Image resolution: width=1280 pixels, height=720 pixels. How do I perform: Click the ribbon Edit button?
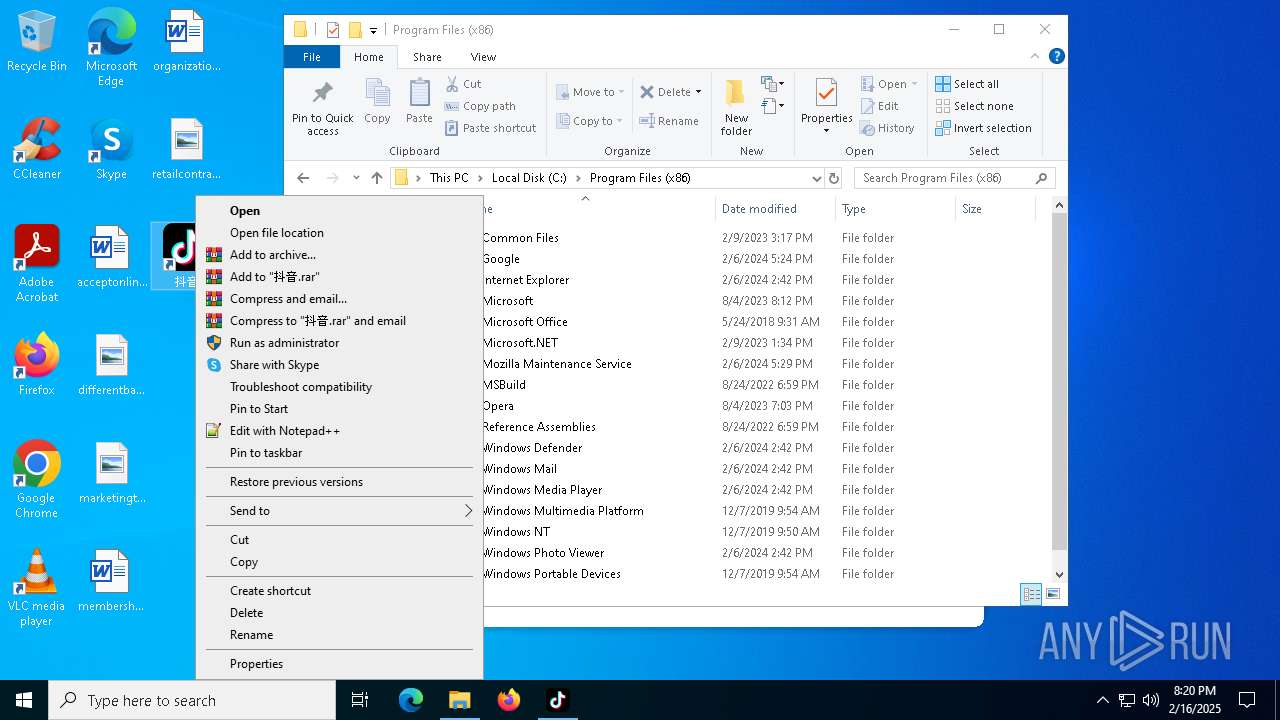click(x=879, y=106)
